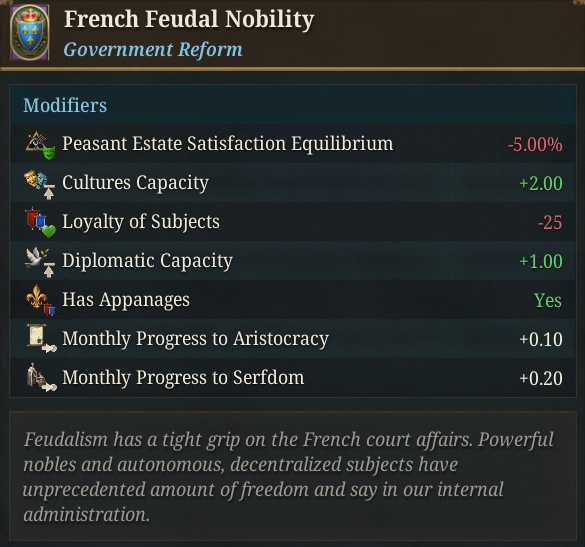Click the French Feudal Nobility title
Screen dimensions: 585x547
pos(189,19)
